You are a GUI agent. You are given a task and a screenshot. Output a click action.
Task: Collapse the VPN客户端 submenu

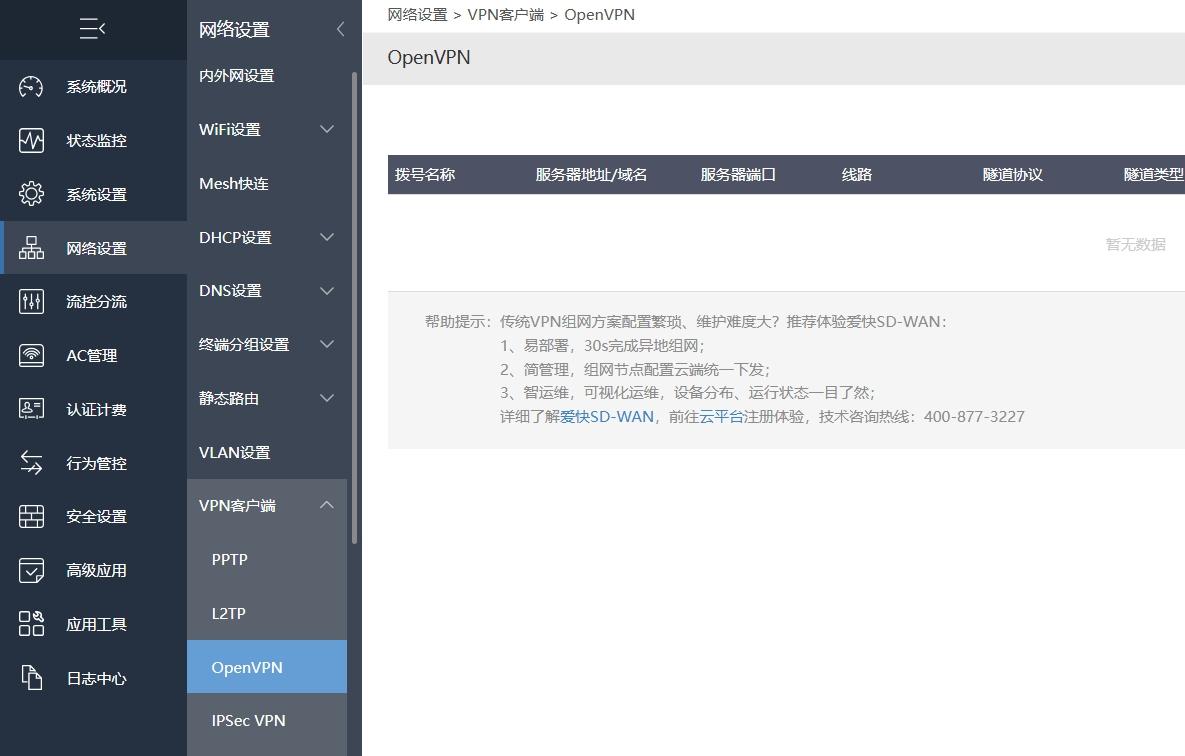326,505
